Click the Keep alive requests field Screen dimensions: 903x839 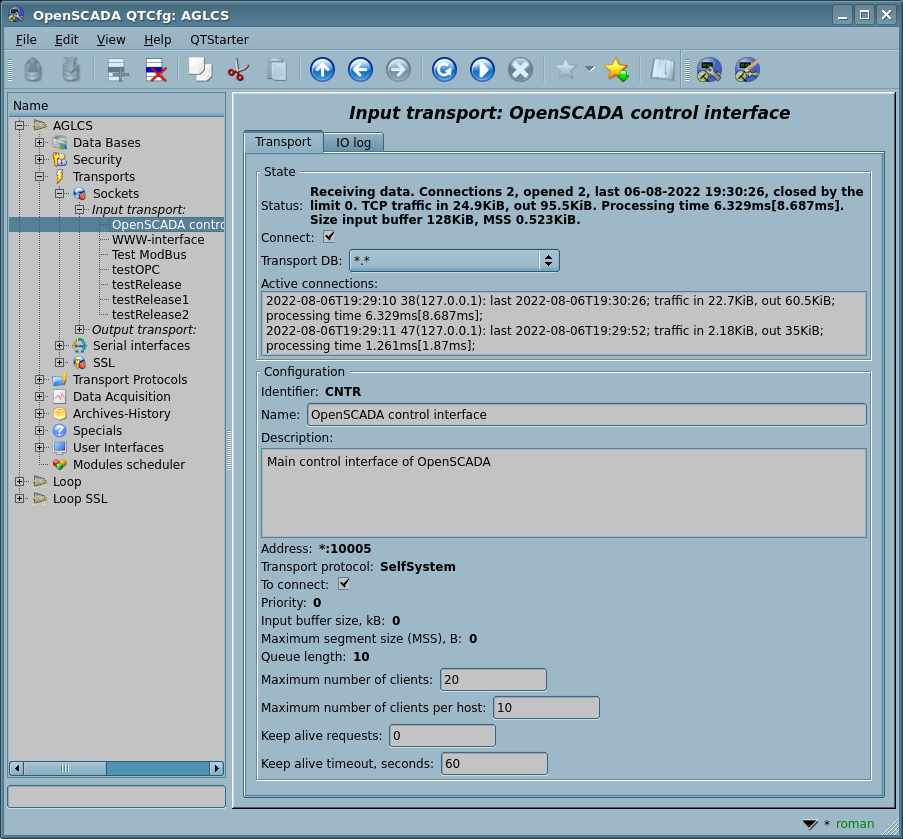[442, 735]
